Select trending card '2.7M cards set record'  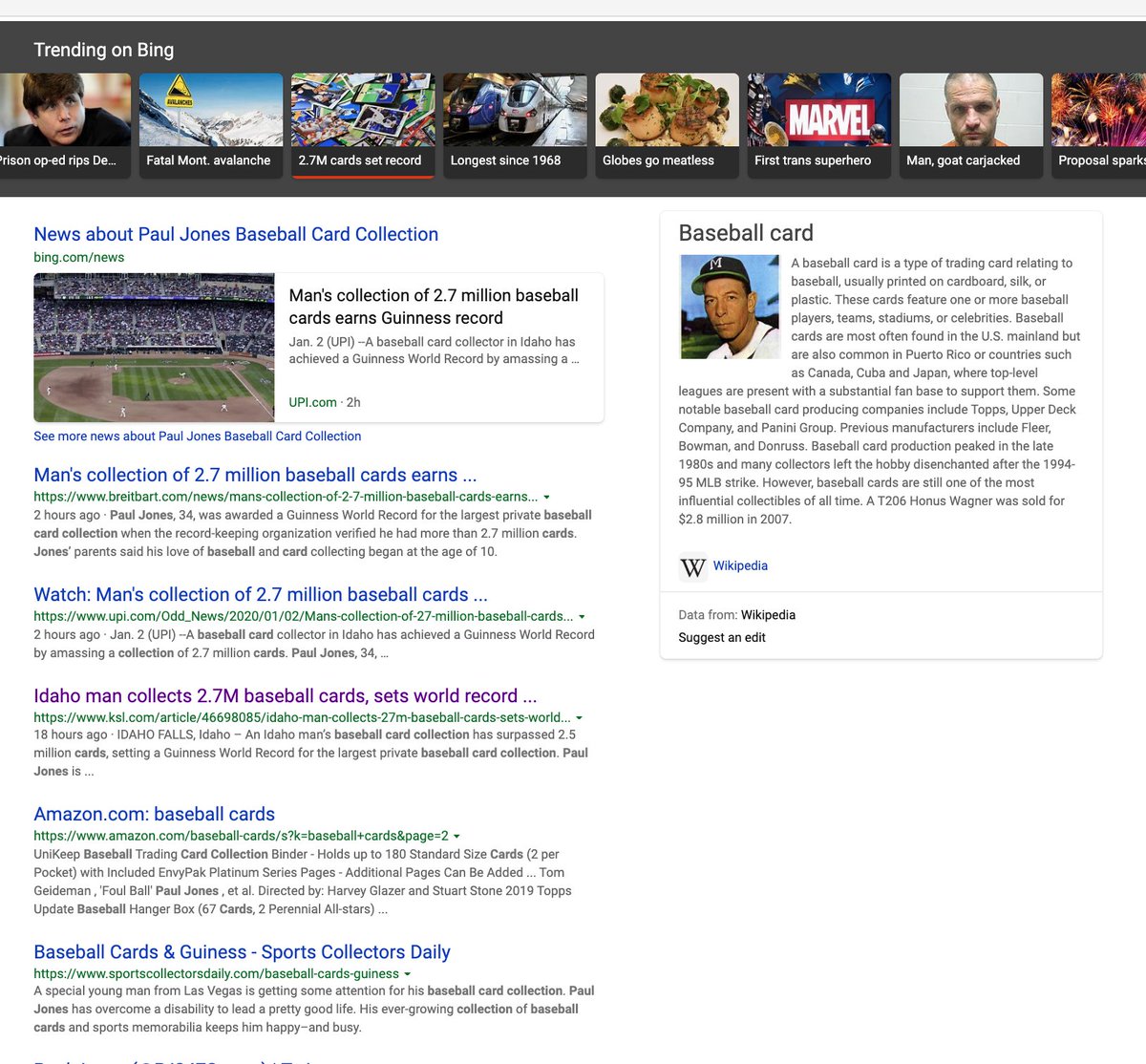tap(363, 125)
